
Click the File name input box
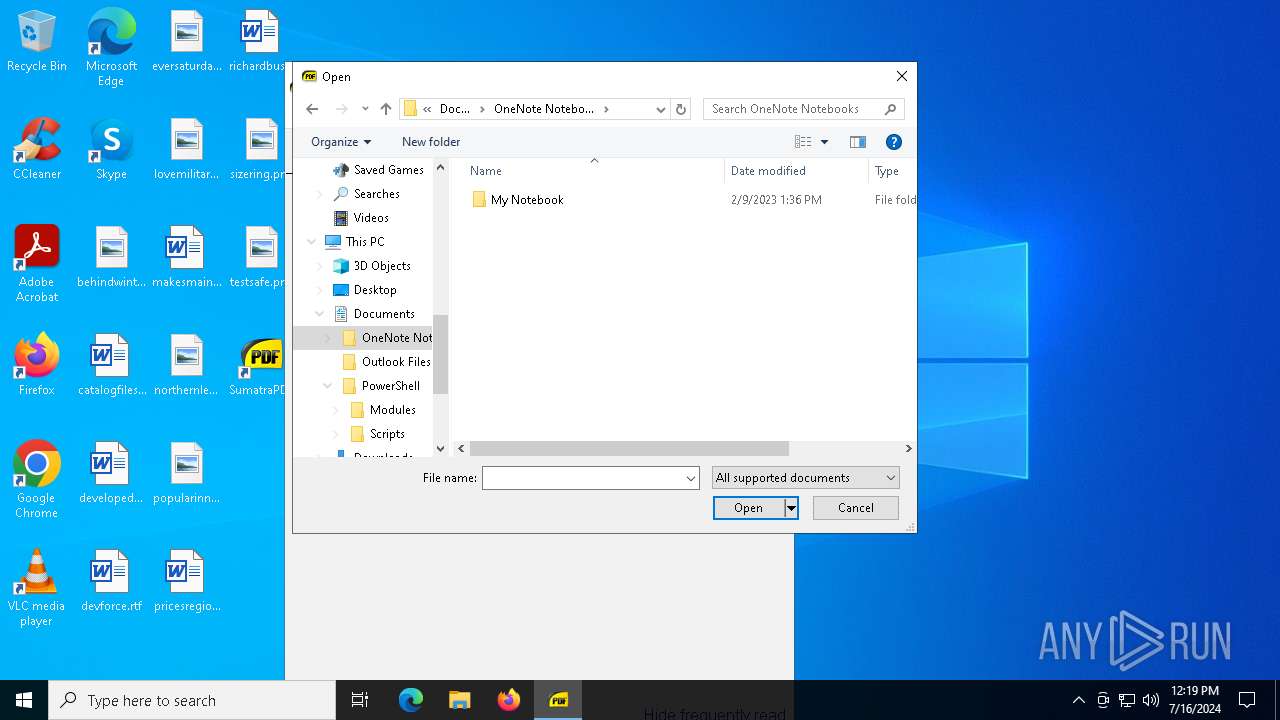[582, 478]
